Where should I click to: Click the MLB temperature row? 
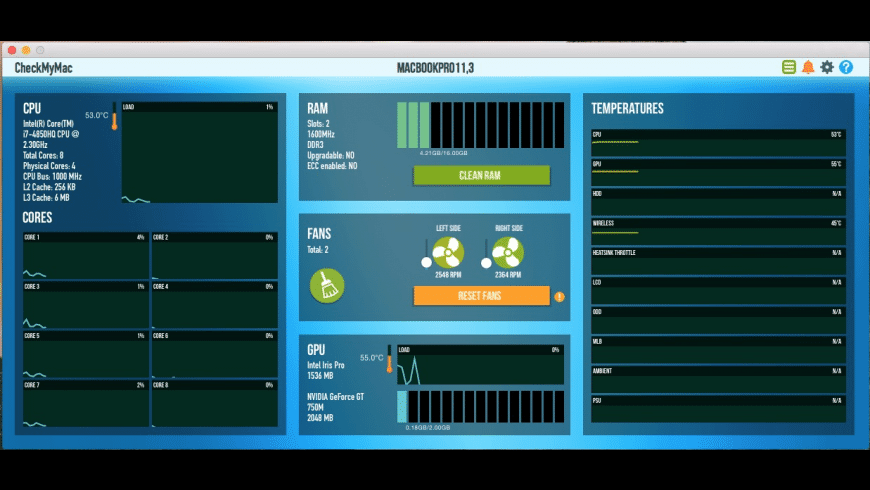coord(718,350)
